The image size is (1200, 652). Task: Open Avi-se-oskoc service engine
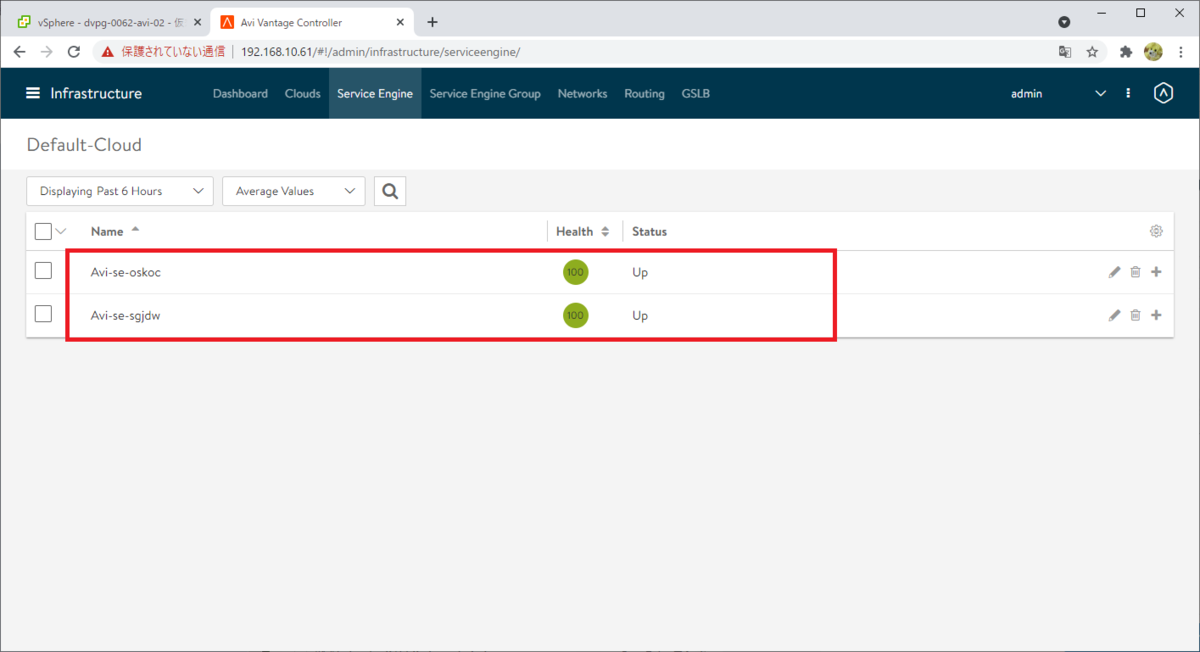[126, 272]
